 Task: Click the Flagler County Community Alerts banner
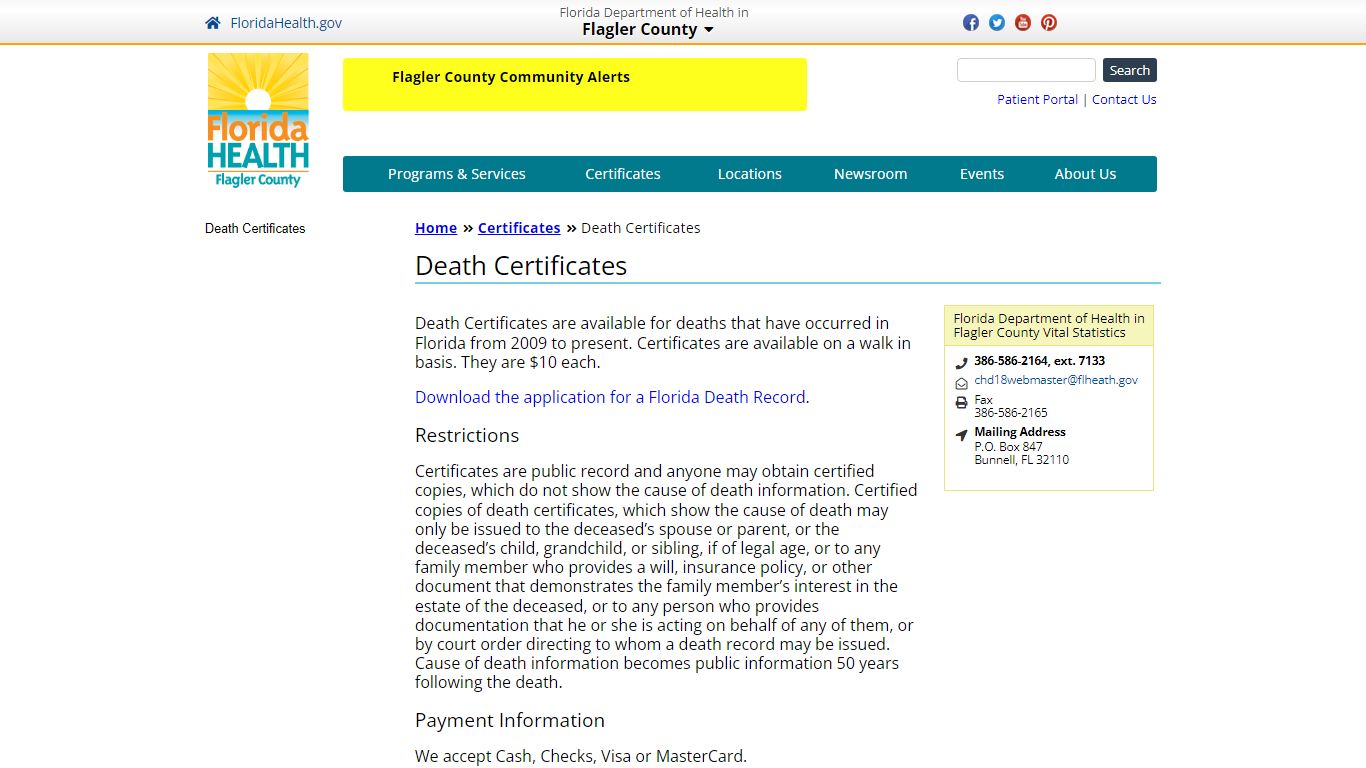575,84
